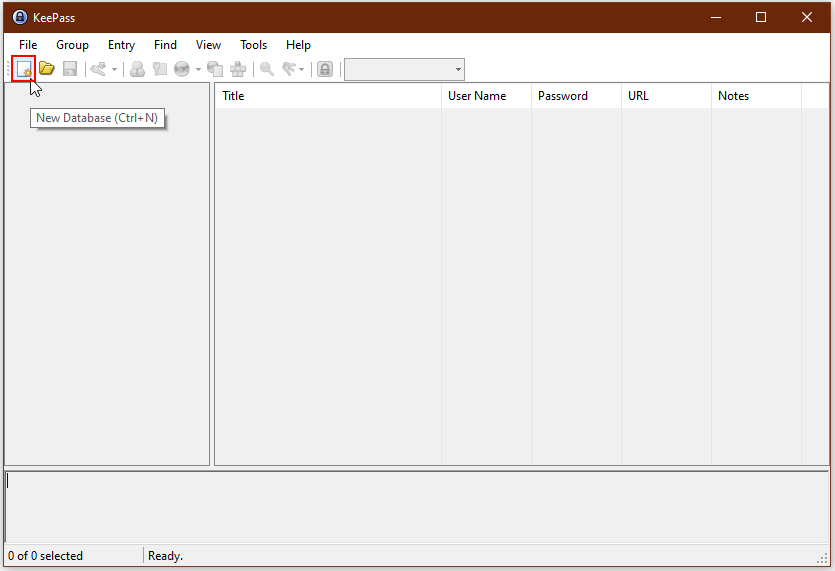Click the KeePass lock icon in title bar

pos(20,17)
